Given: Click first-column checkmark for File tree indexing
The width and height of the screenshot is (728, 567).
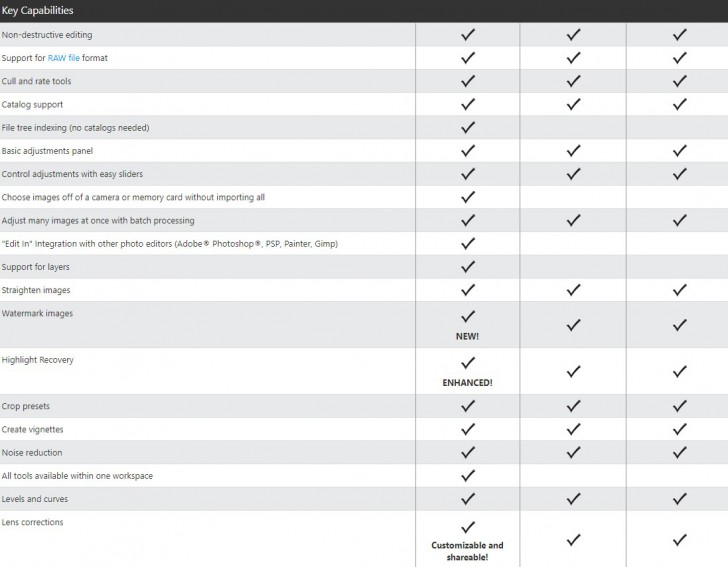Looking at the screenshot, I should pos(468,128).
